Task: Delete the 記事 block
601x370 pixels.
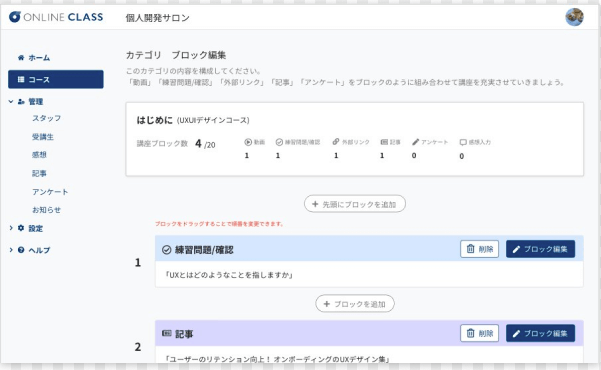Action: (x=479, y=333)
